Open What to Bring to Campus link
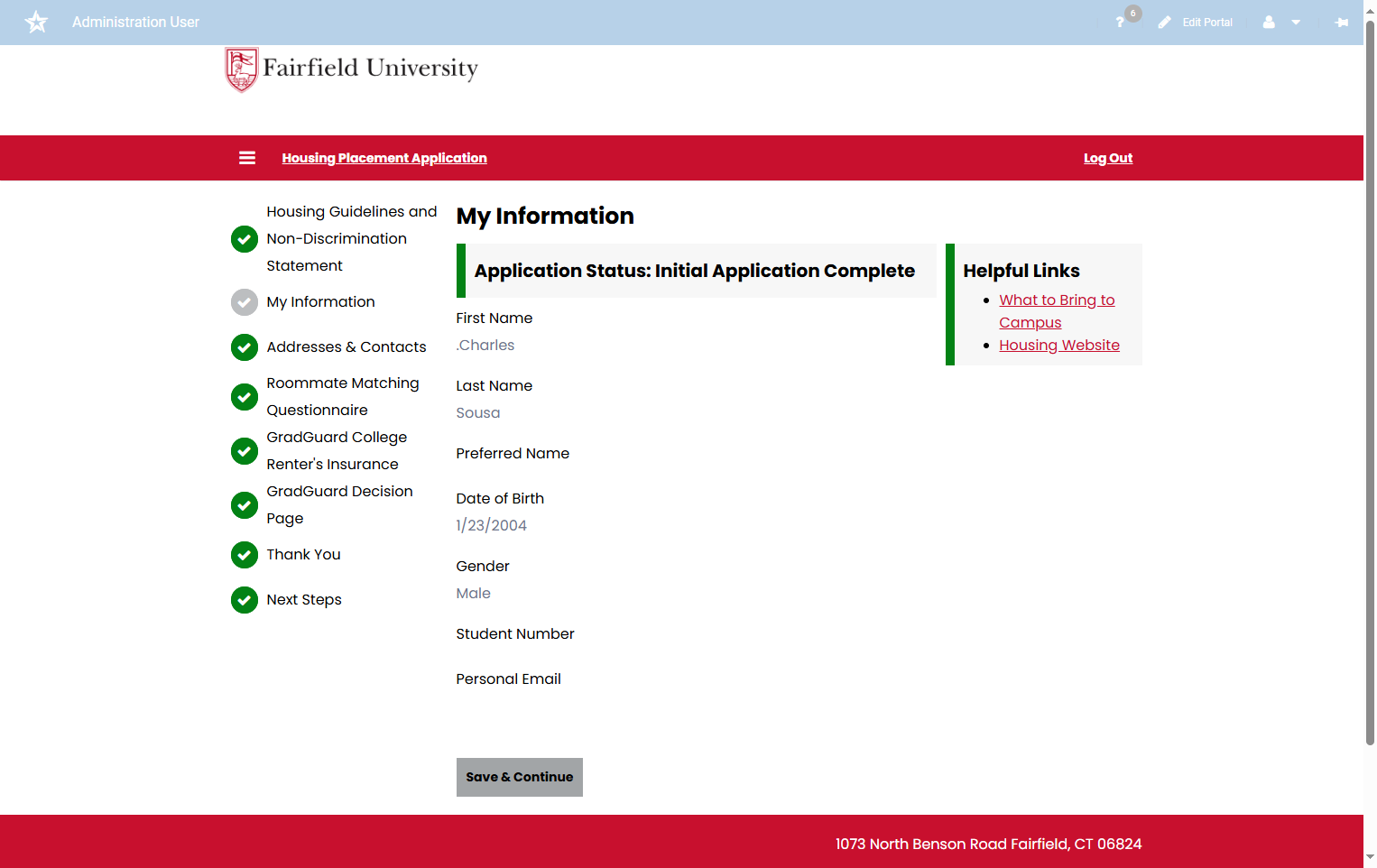 tap(1057, 311)
